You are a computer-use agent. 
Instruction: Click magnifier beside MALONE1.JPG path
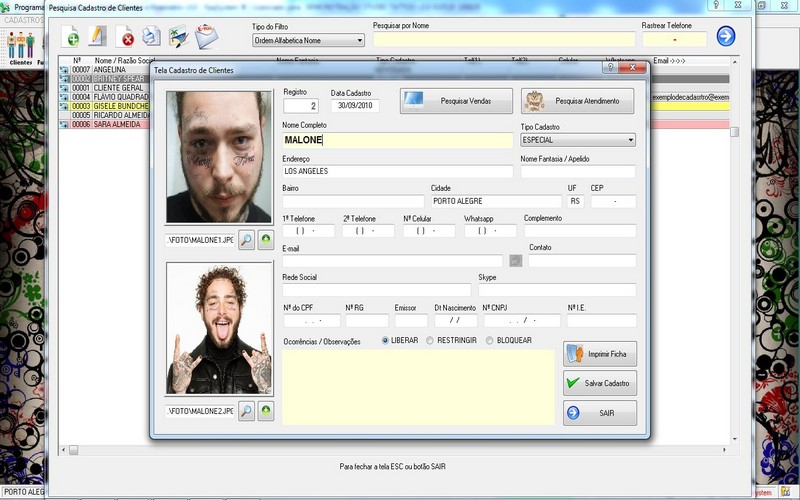tap(246, 240)
